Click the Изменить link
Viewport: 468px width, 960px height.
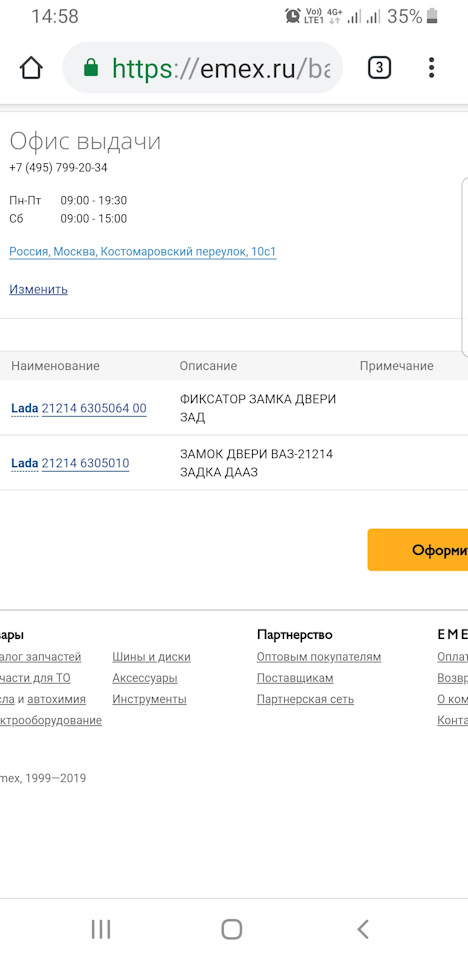tap(39, 289)
